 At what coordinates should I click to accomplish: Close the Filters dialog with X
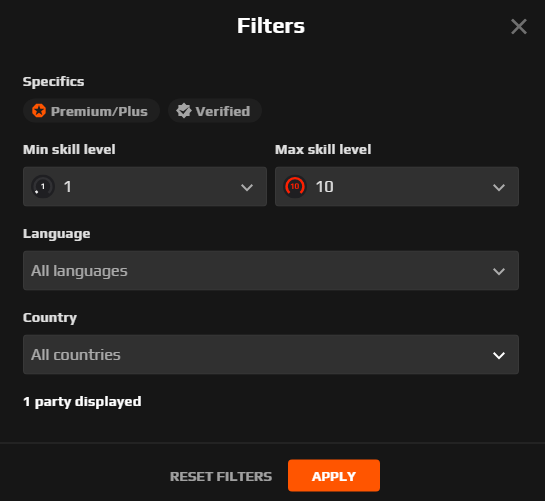519,26
